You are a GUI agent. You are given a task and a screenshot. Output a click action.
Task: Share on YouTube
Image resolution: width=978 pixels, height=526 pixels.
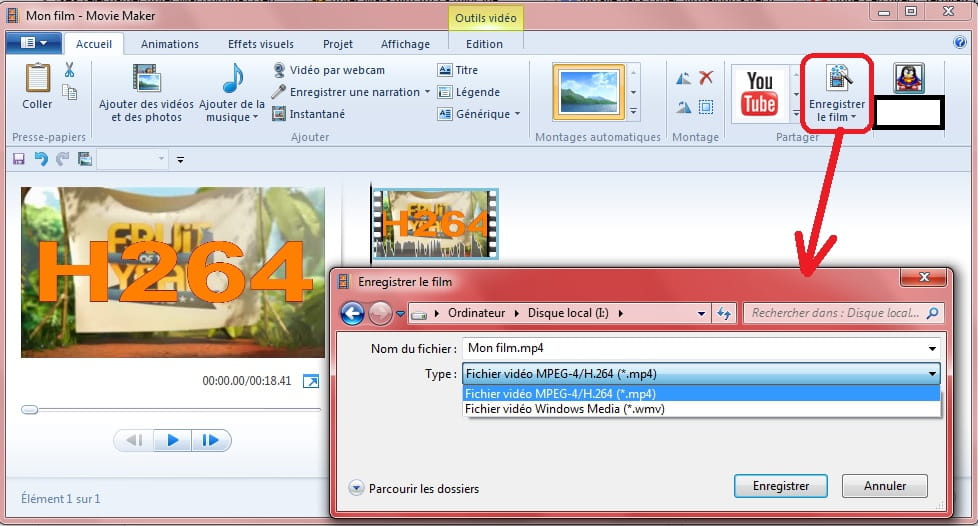pos(760,94)
